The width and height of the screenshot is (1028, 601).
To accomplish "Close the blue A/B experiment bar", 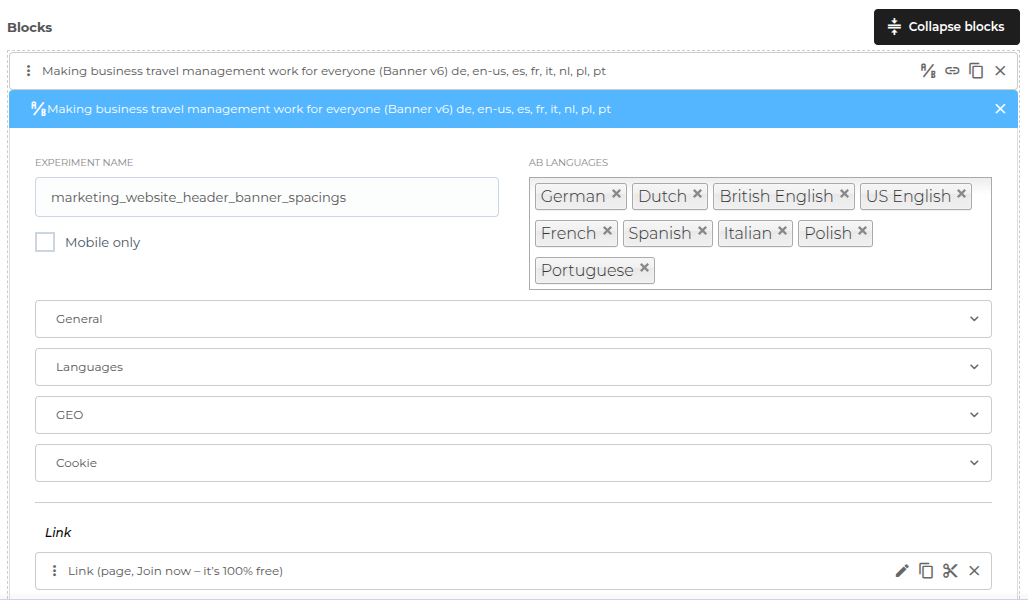I will 1000,109.
